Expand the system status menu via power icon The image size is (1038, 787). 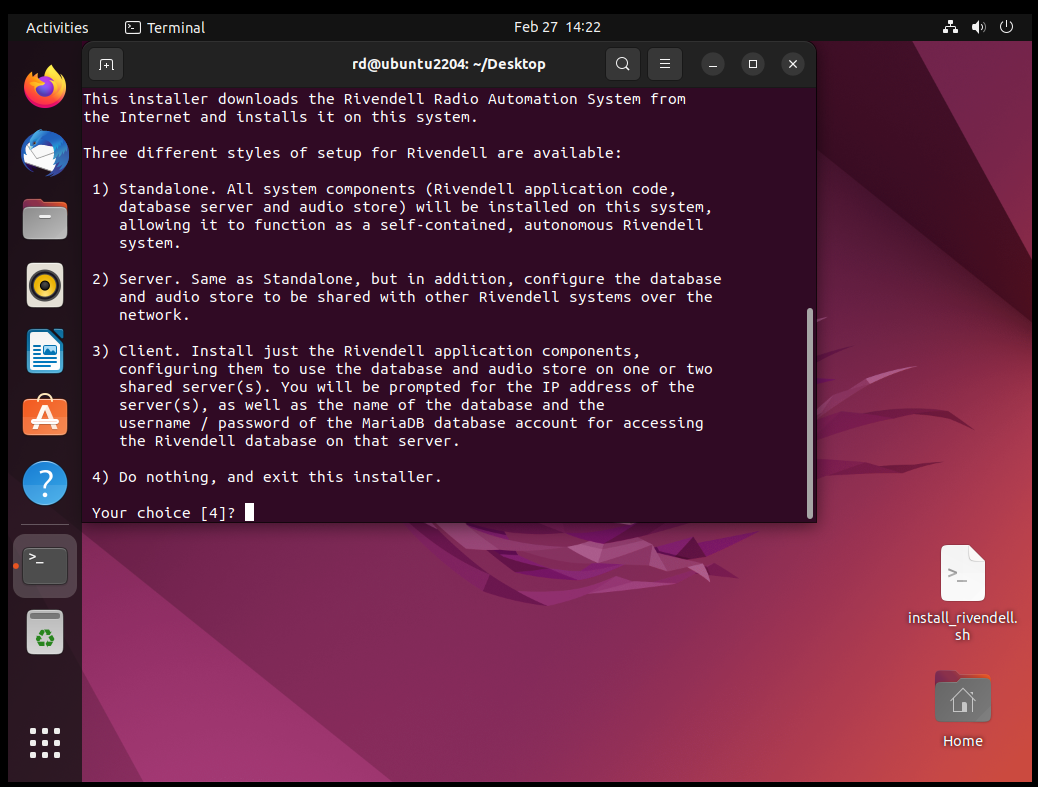coord(1007,28)
